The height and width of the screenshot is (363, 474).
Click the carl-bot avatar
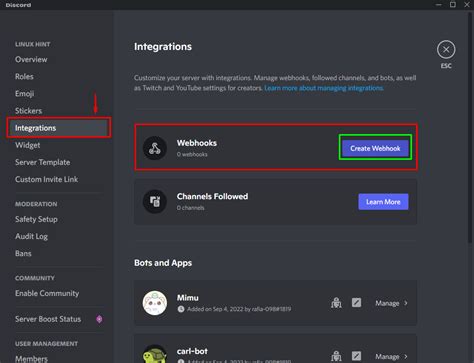click(x=155, y=354)
